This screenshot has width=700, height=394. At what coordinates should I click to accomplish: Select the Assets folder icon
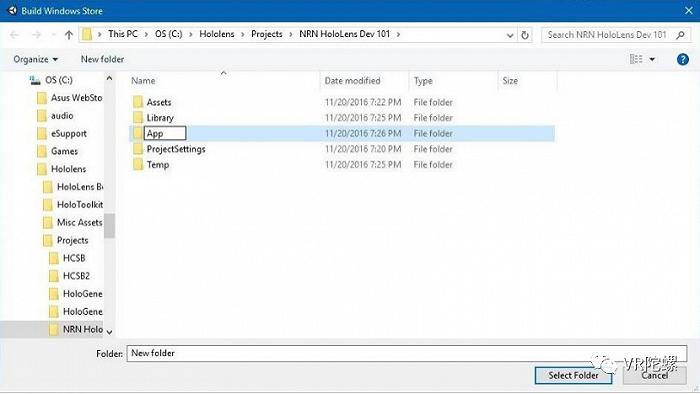pos(138,102)
